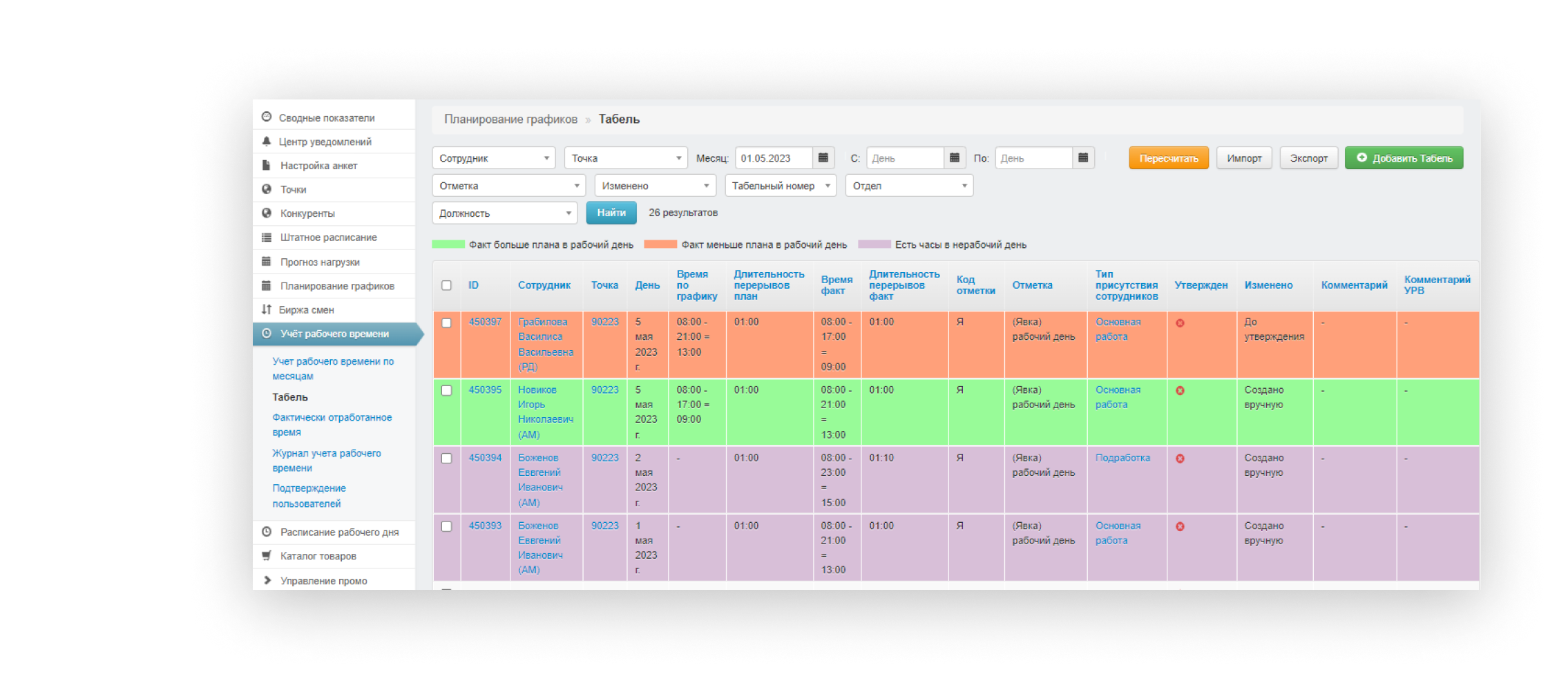Open the calendar picker for Месяц field

click(823, 158)
